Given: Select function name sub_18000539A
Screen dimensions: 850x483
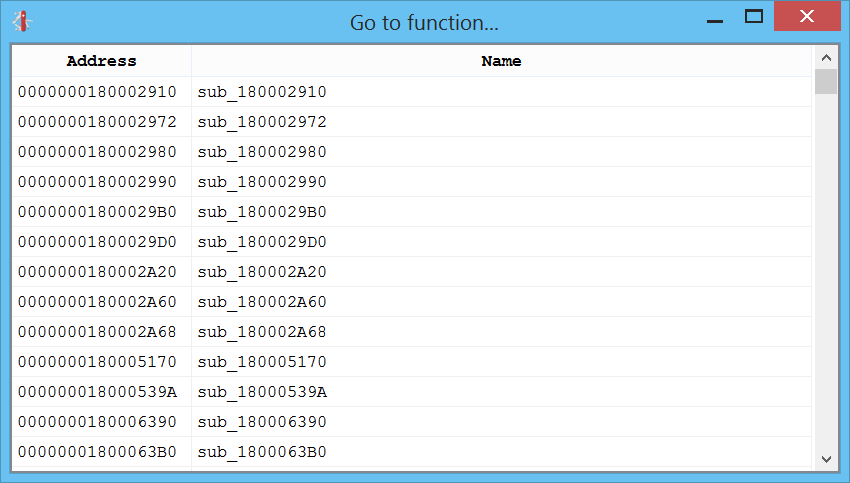Looking at the screenshot, I should click(x=262, y=391).
